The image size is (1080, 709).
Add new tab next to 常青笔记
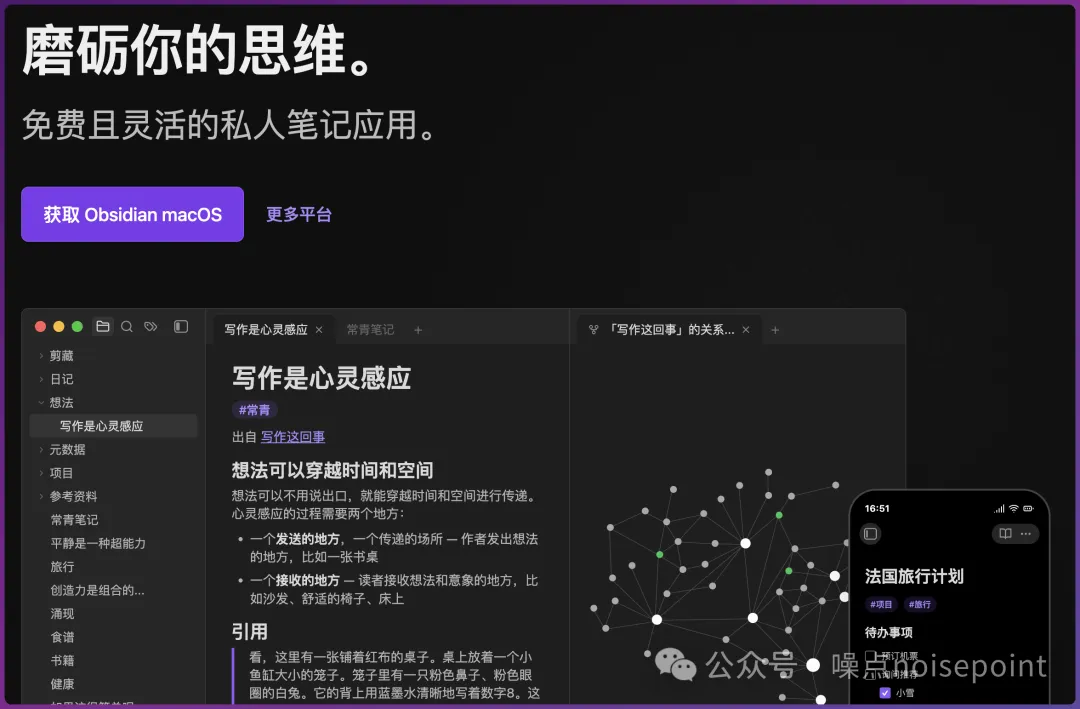[x=418, y=330]
